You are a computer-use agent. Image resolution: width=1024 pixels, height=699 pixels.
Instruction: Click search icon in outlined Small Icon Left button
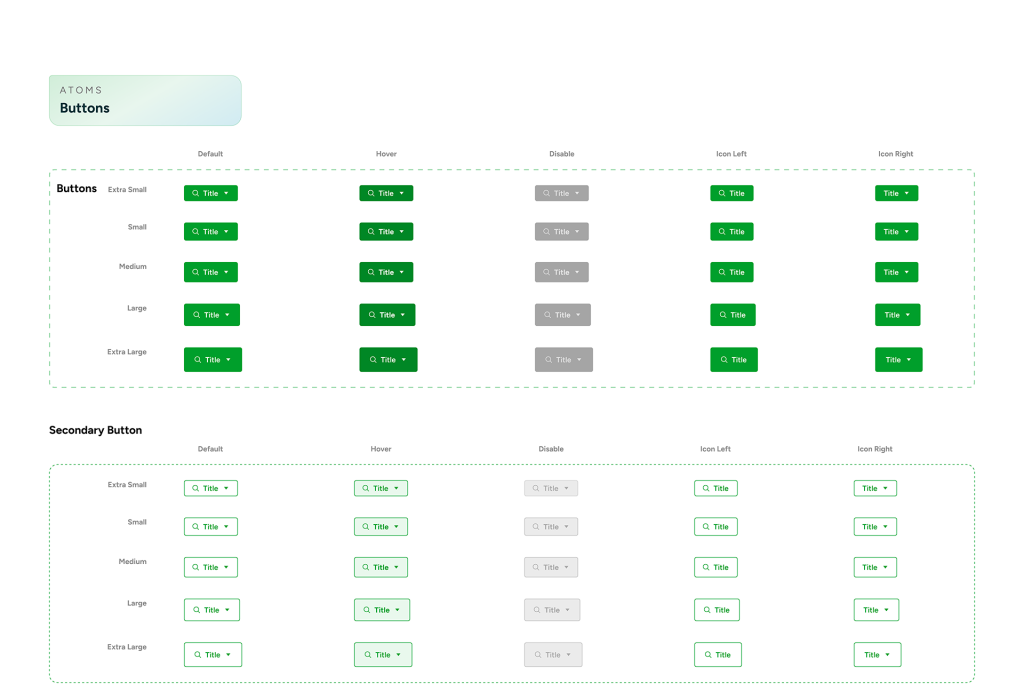pos(706,527)
